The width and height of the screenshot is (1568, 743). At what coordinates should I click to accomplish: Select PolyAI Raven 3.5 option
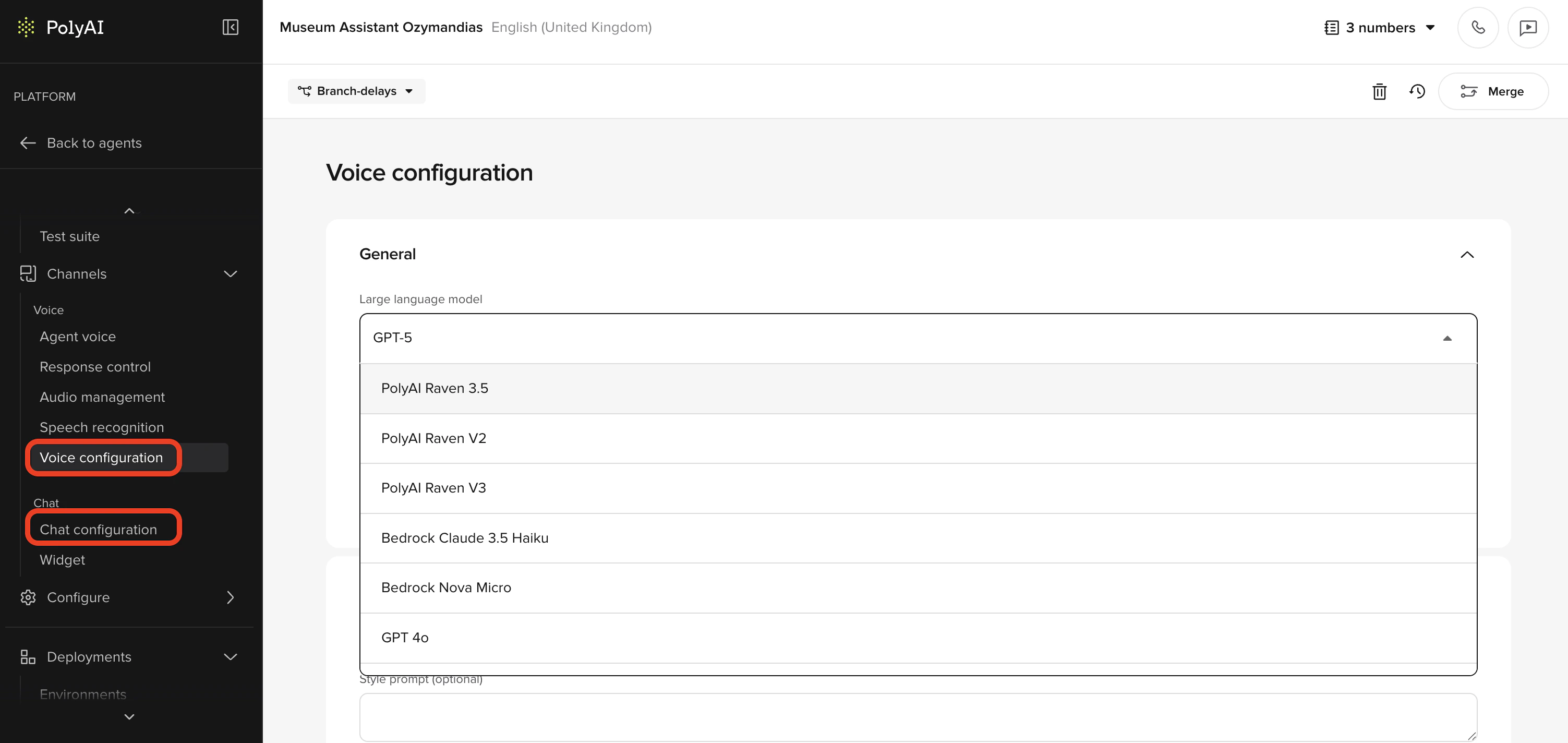tap(435, 389)
